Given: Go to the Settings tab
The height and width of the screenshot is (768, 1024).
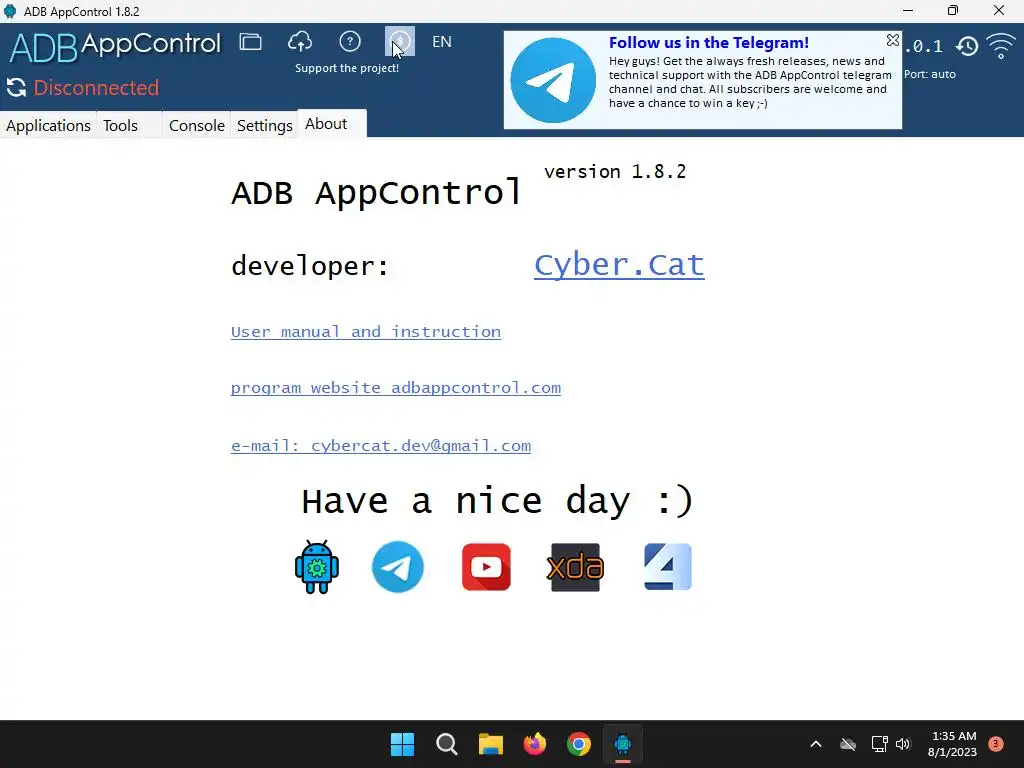Looking at the screenshot, I should pyautogui.click(x=264, y=125).
